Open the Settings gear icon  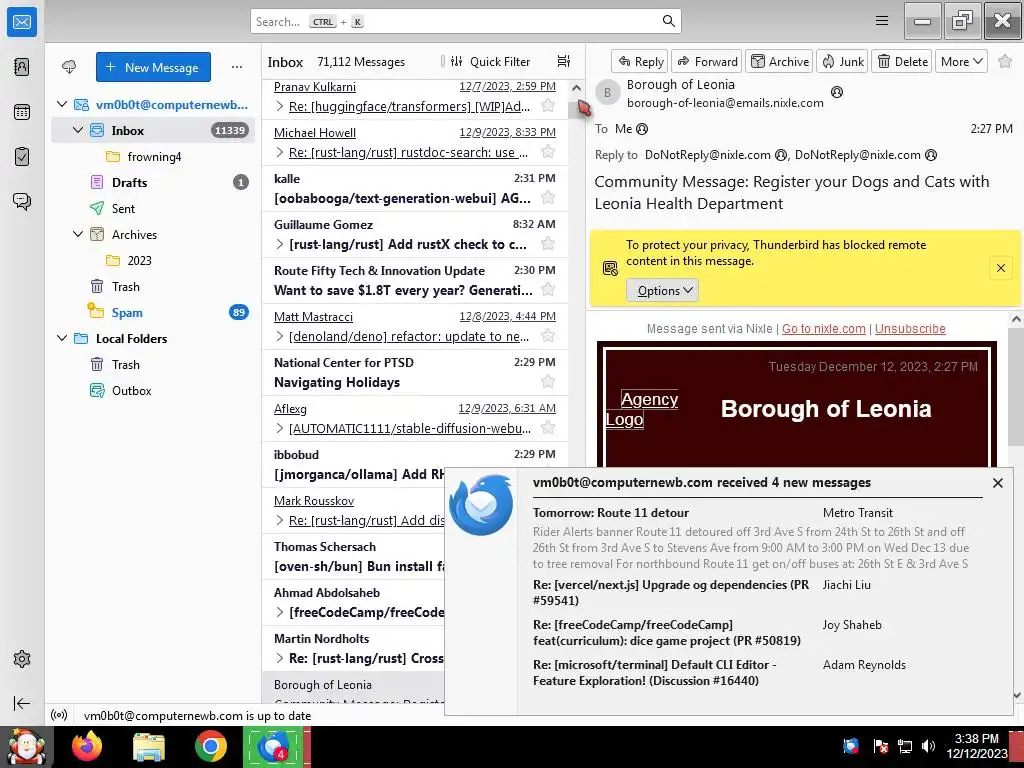[22, 659]
